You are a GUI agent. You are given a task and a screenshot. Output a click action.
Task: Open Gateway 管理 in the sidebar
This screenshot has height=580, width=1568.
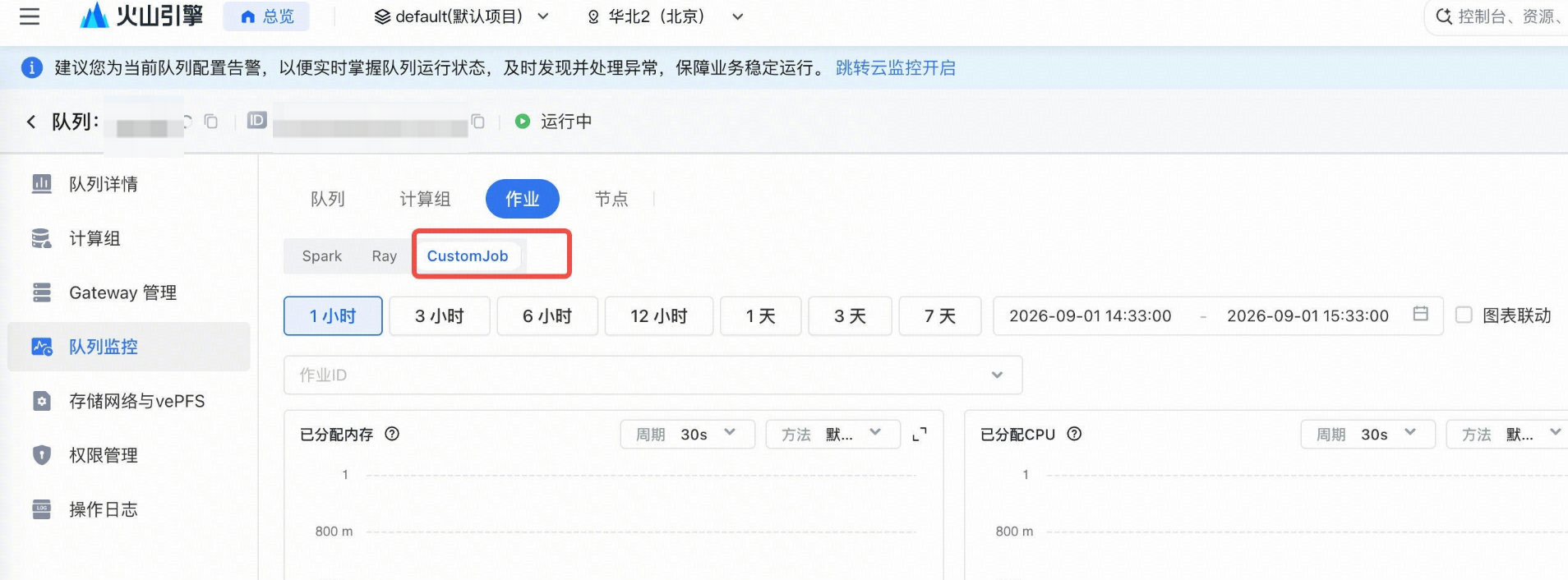(x=129, y=292)
